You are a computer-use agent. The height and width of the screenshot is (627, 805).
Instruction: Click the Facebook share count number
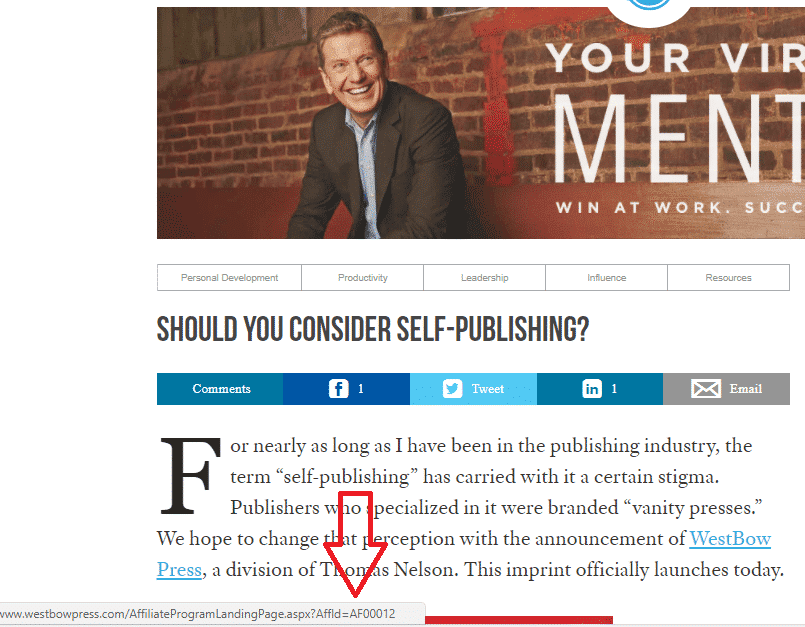[361, 389]
